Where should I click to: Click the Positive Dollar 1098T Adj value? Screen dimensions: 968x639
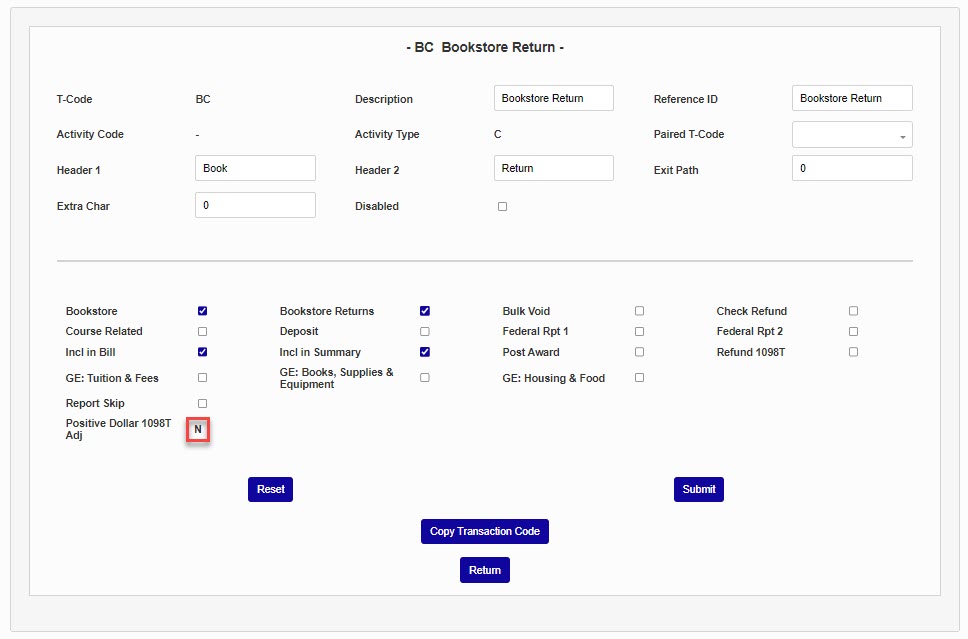point(198,430)
